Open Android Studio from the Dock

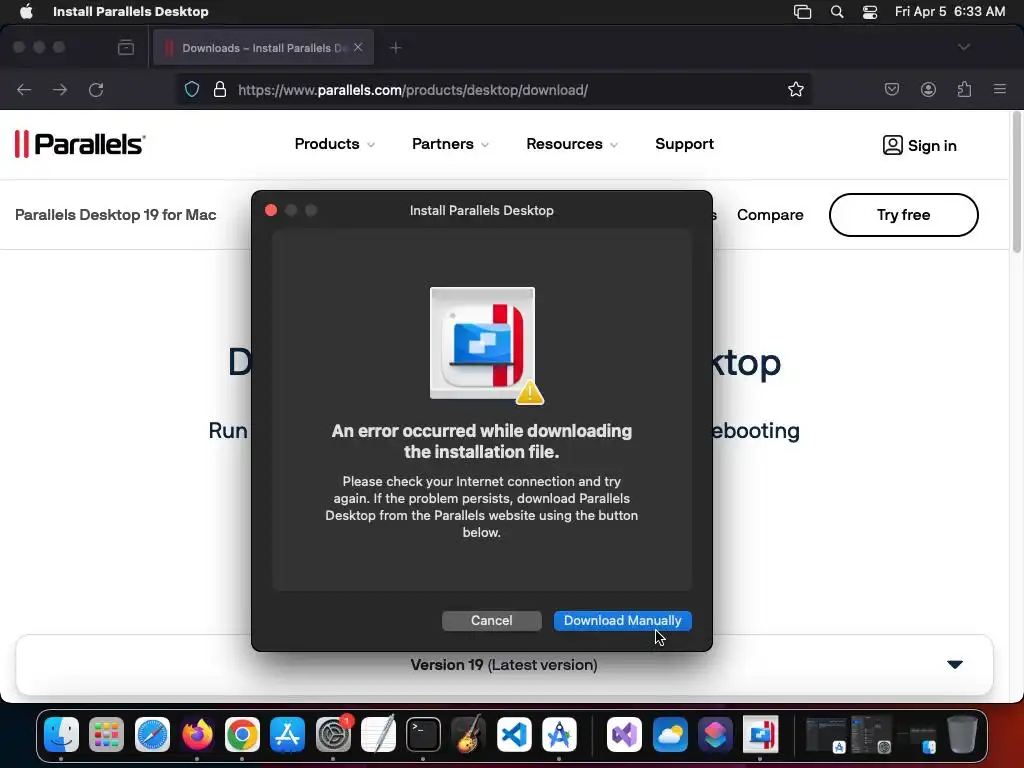pos(559,735)
